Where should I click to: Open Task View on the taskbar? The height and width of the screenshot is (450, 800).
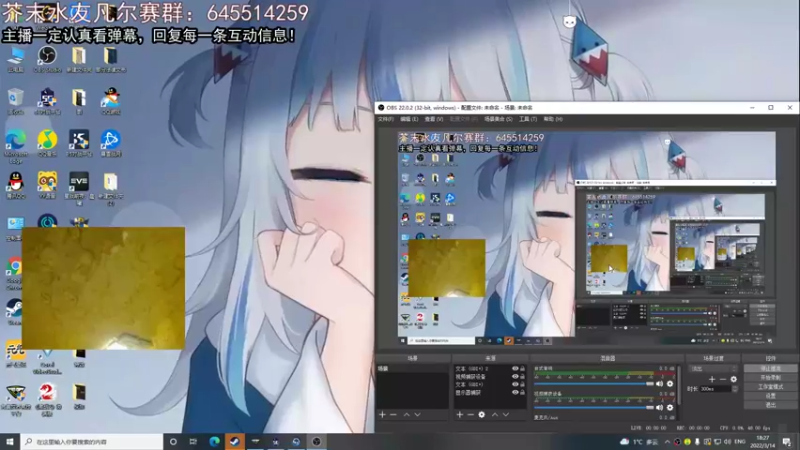pos(193,442)
